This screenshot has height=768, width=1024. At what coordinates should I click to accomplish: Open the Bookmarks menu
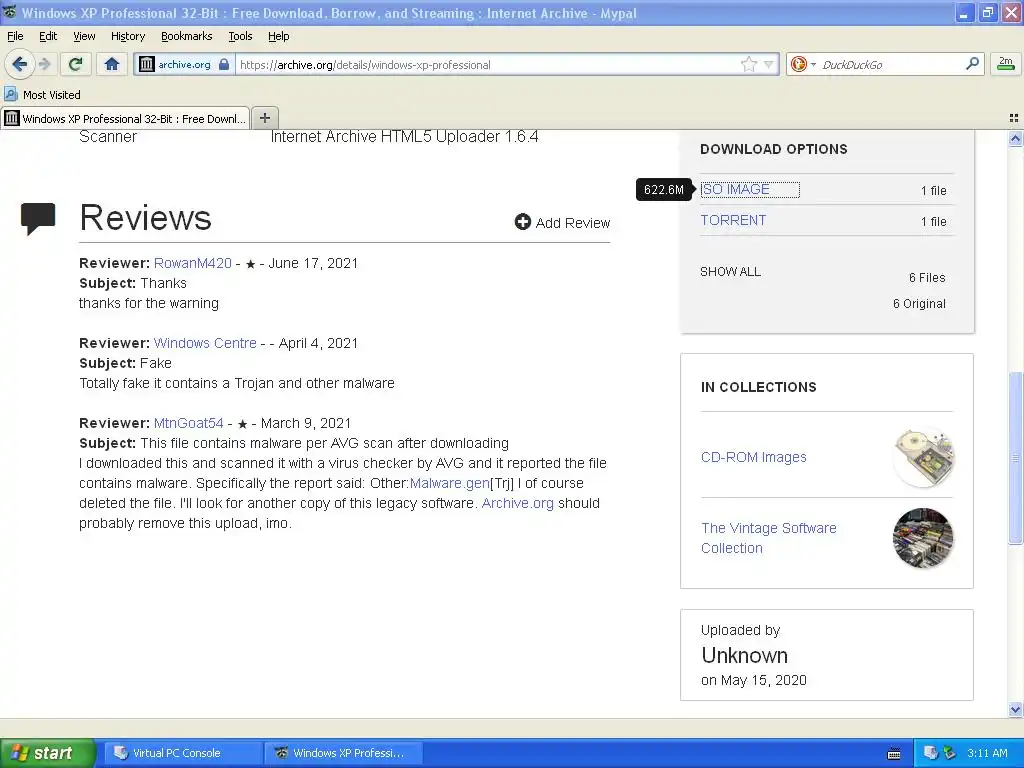(x=187, y=36)
